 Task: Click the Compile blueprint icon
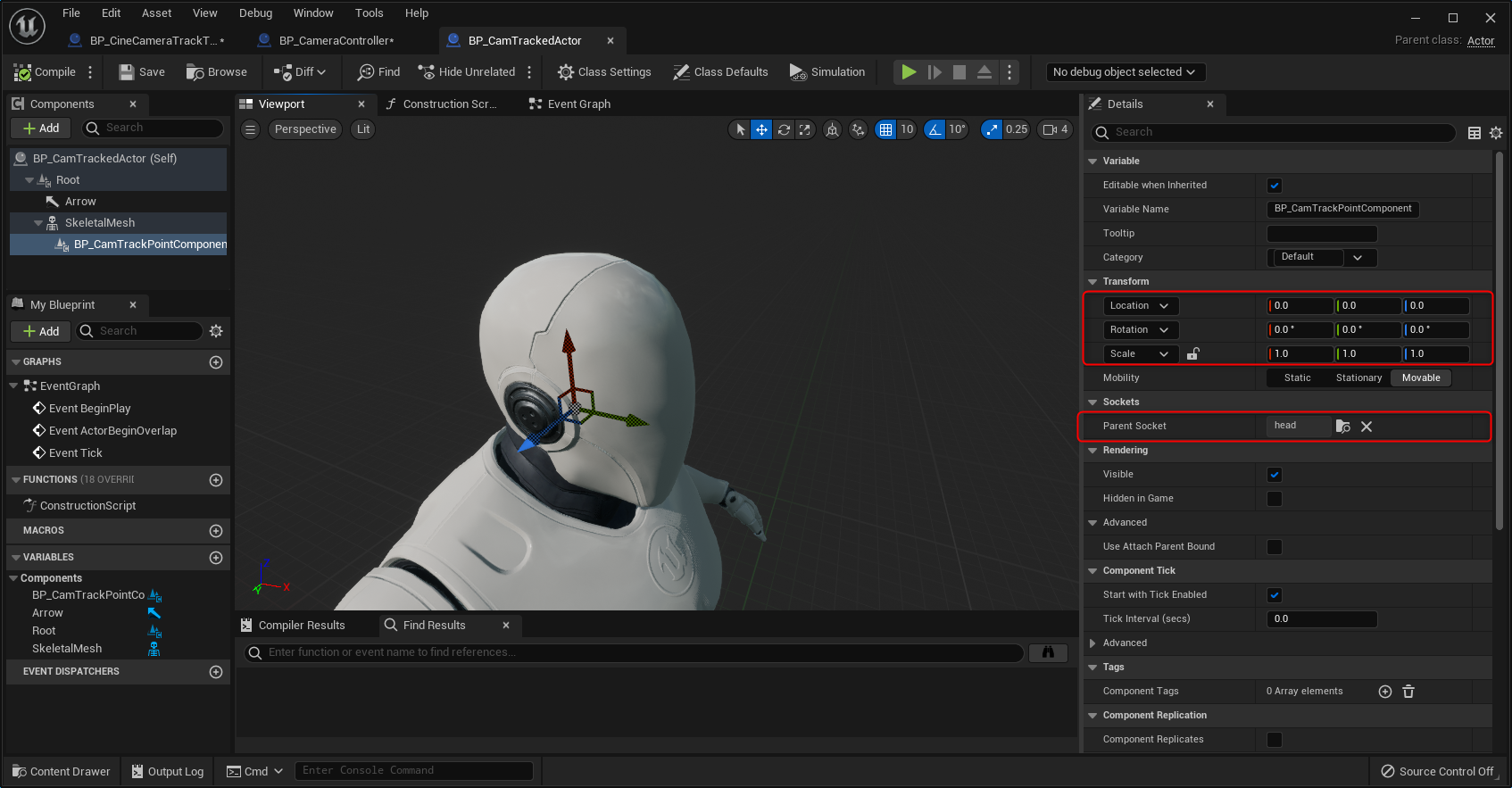point(22,72)
